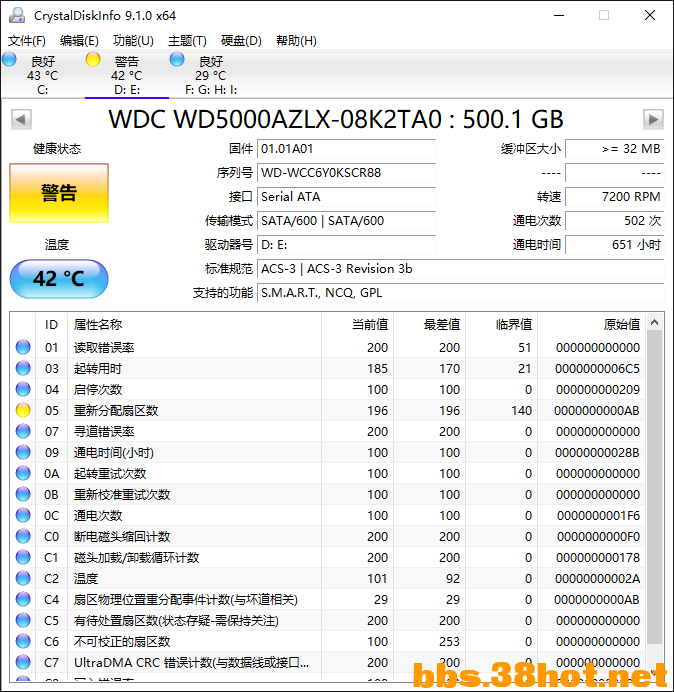Click the CrystalDiskInfo app icon in title bar
The image size is (674, 692).
(17, 15)
